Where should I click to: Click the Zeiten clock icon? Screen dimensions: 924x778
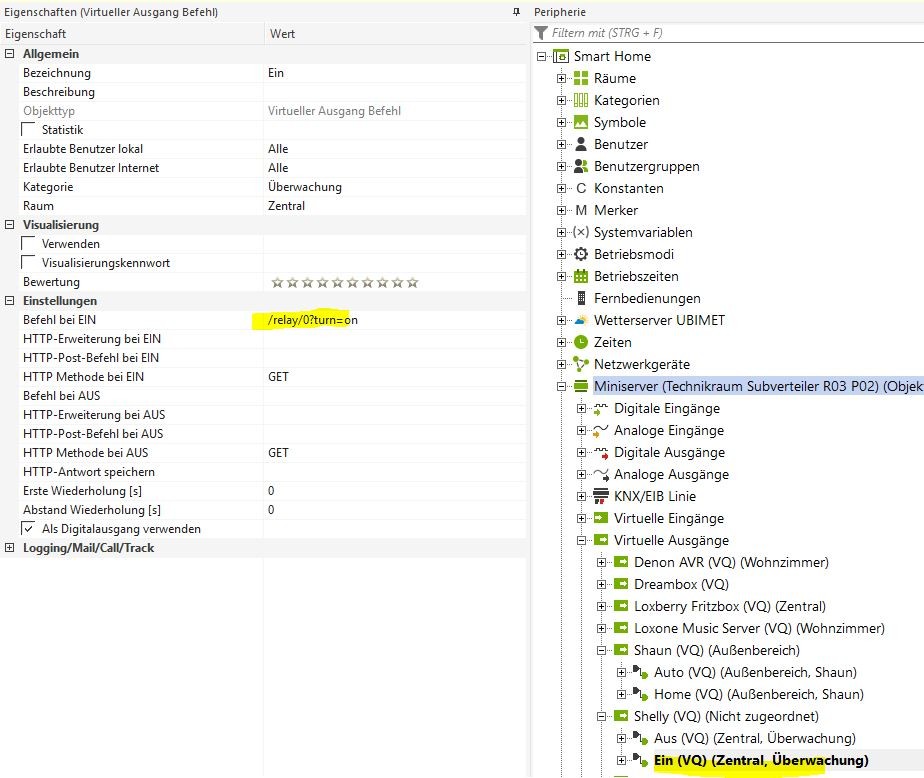[x=581, y=342]
